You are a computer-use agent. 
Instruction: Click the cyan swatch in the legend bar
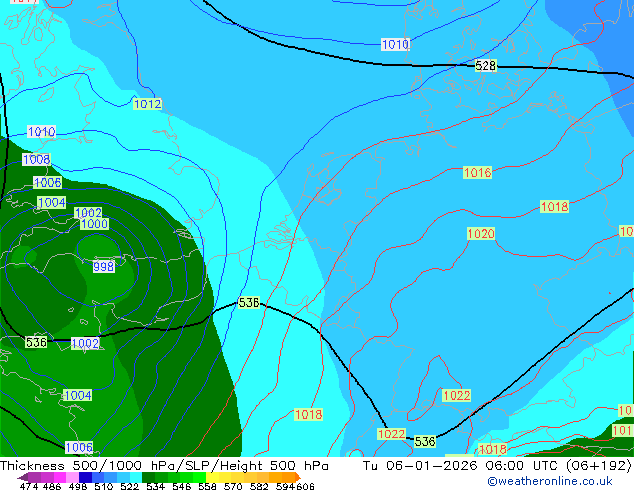tap(136, 477)
